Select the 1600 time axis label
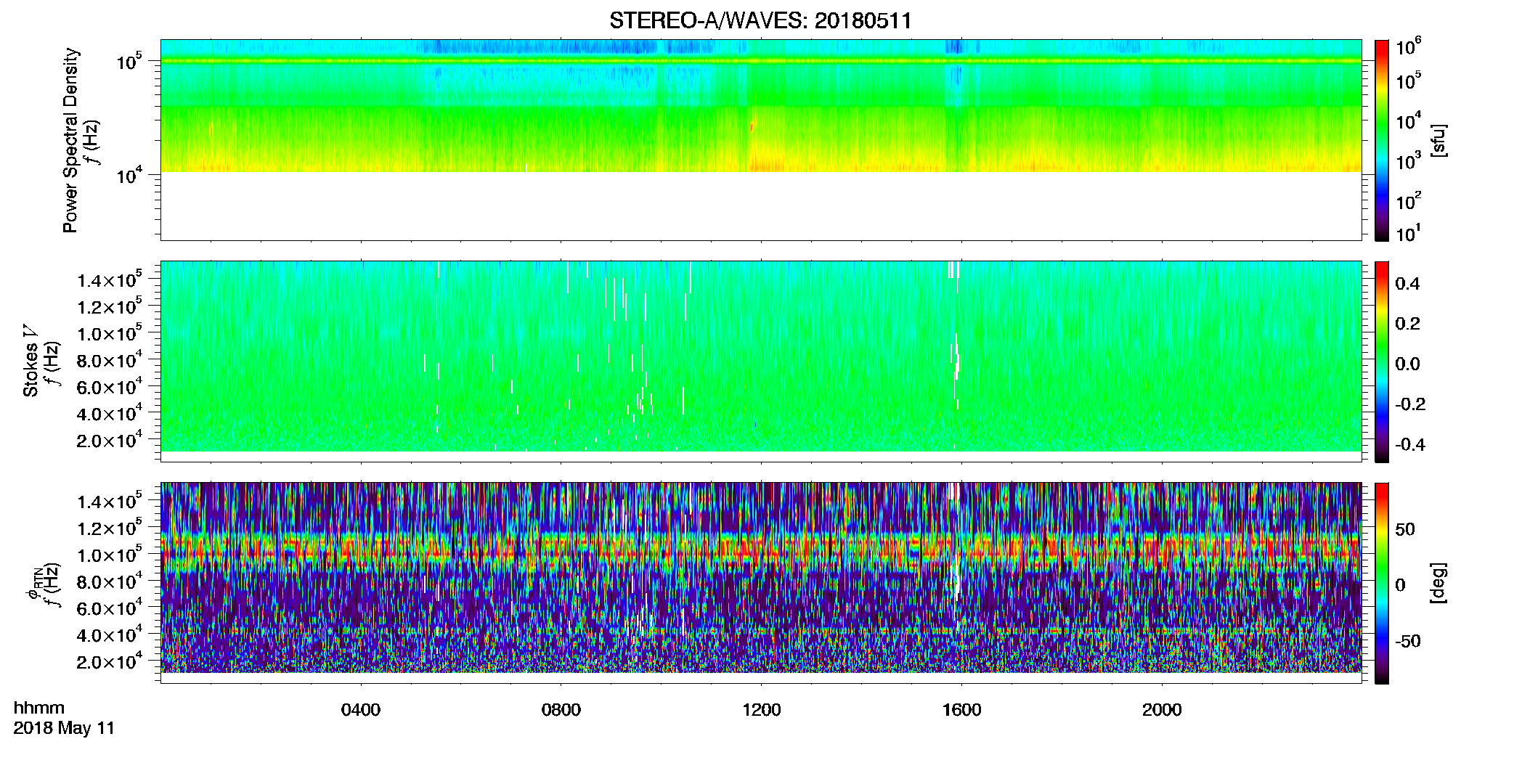Screen dimensions: 1522x784 pyautogui.click(x=962, y=710)
